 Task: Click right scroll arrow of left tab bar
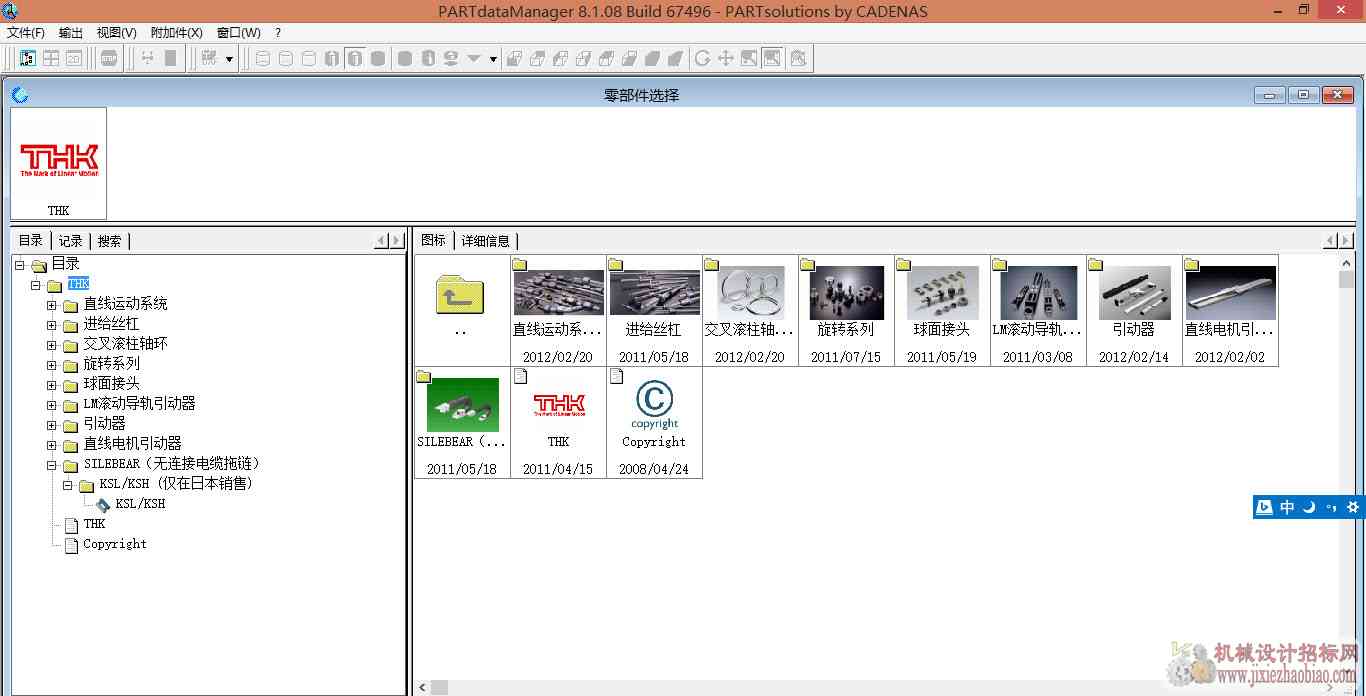(397, 241)
